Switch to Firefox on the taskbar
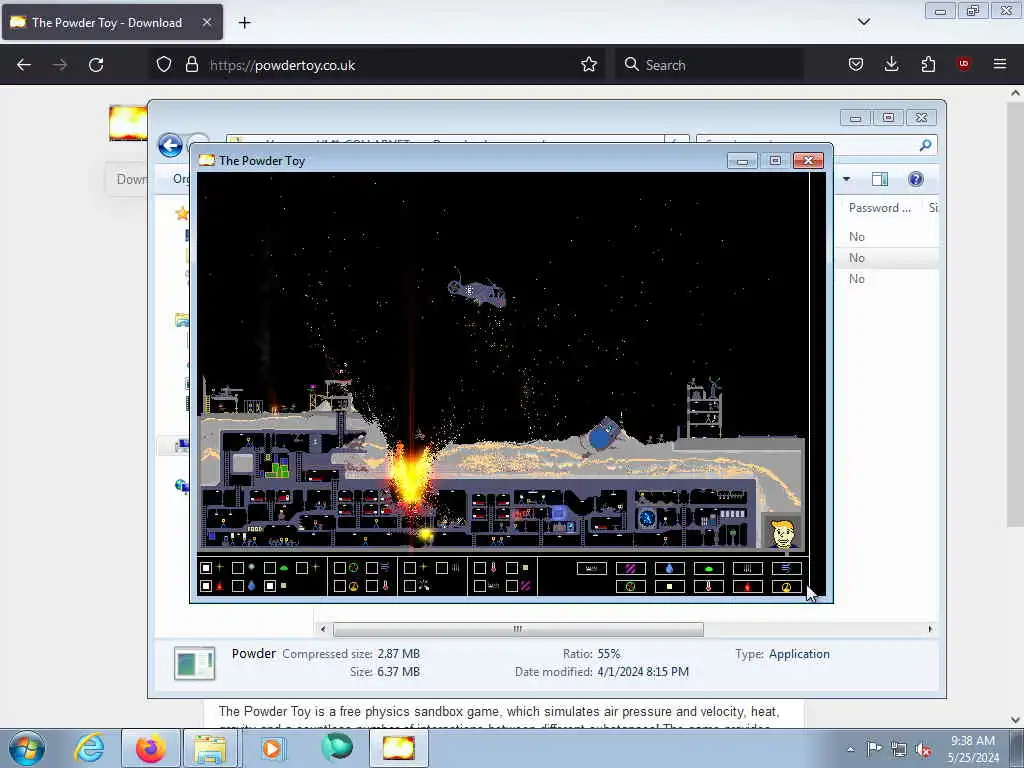 151,748
